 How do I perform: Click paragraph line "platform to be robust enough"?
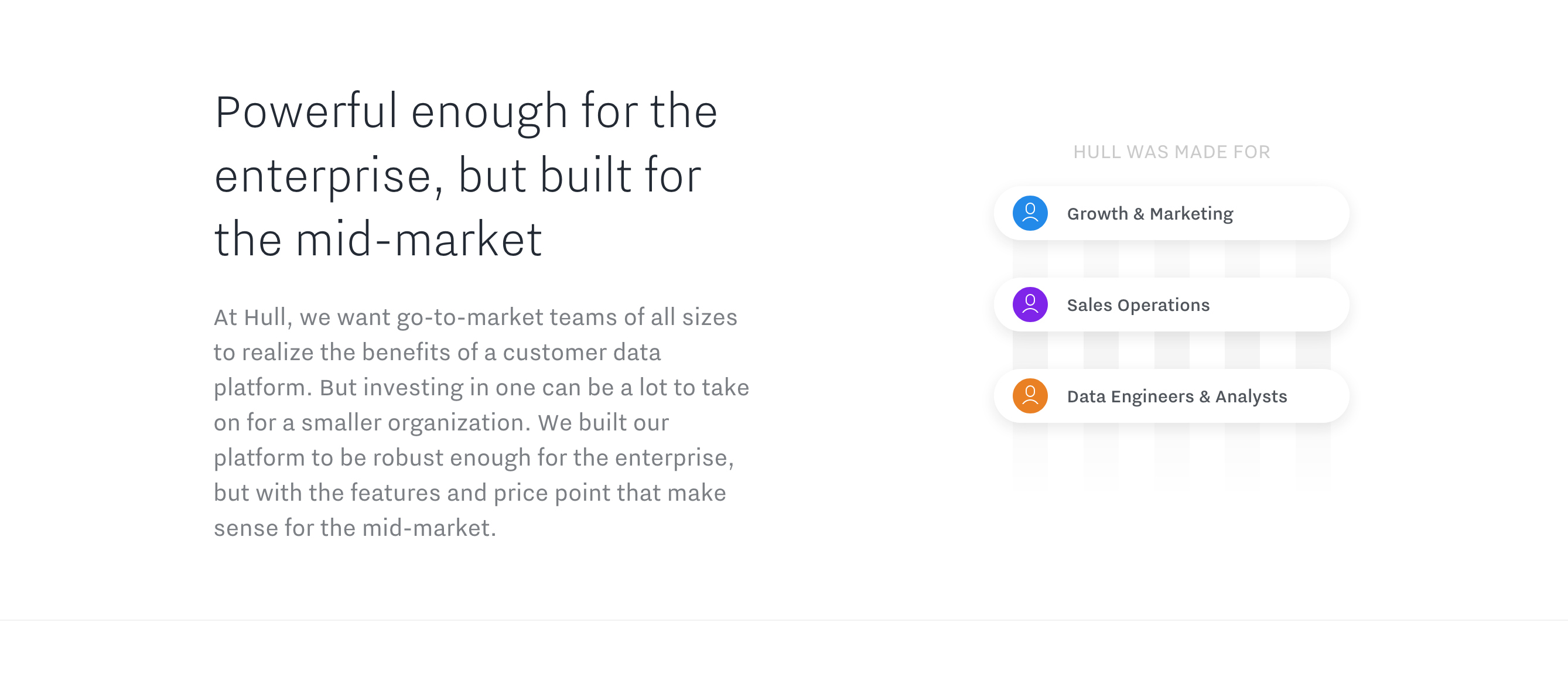474,457
